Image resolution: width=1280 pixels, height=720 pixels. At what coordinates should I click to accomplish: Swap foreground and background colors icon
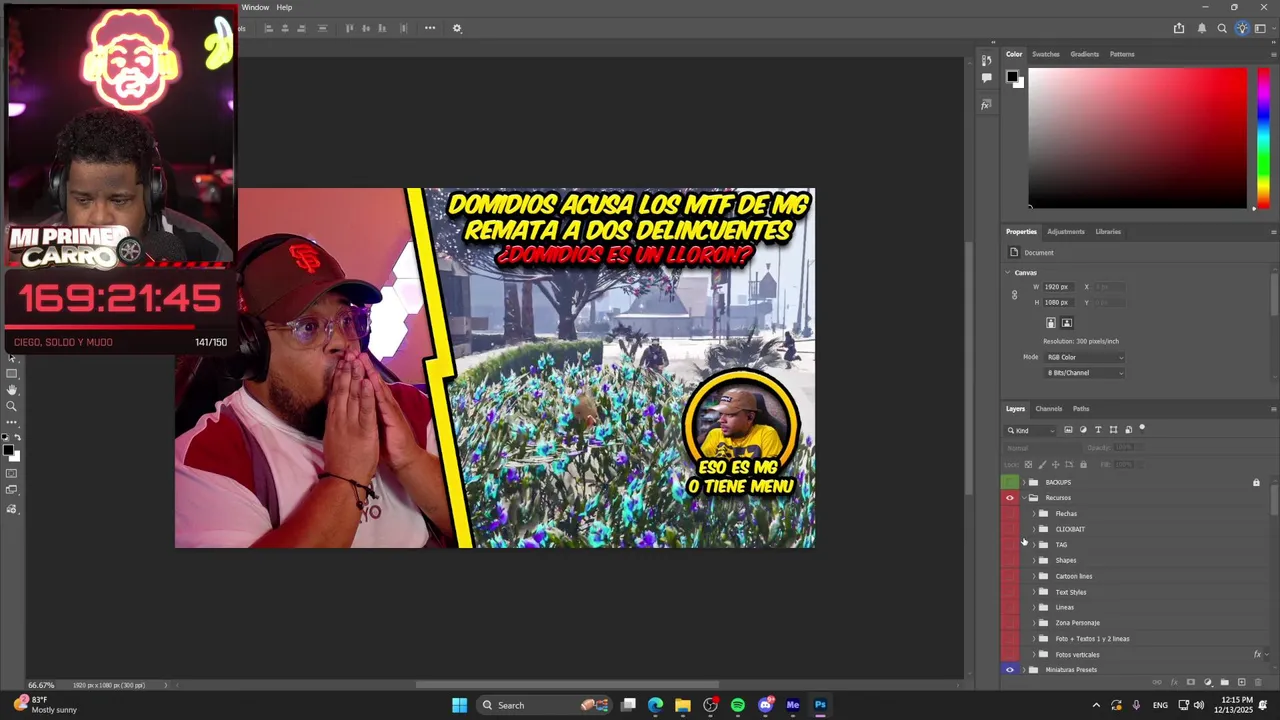17,437
